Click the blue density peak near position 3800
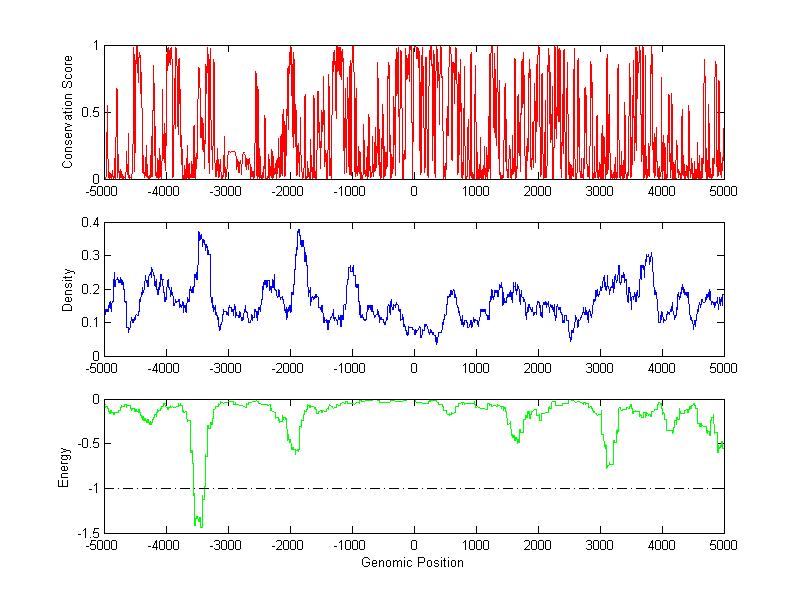 [649, 255]
